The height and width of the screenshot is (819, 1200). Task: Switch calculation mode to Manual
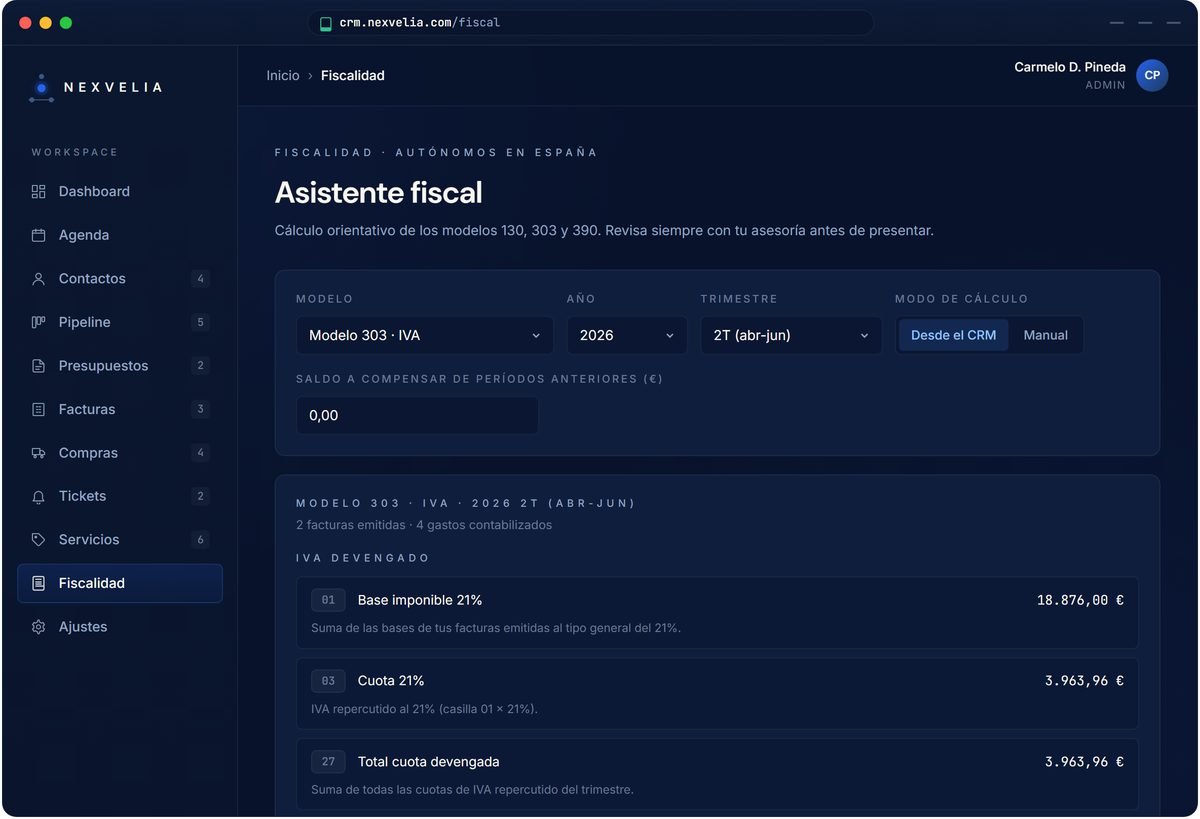[1045, 335]
